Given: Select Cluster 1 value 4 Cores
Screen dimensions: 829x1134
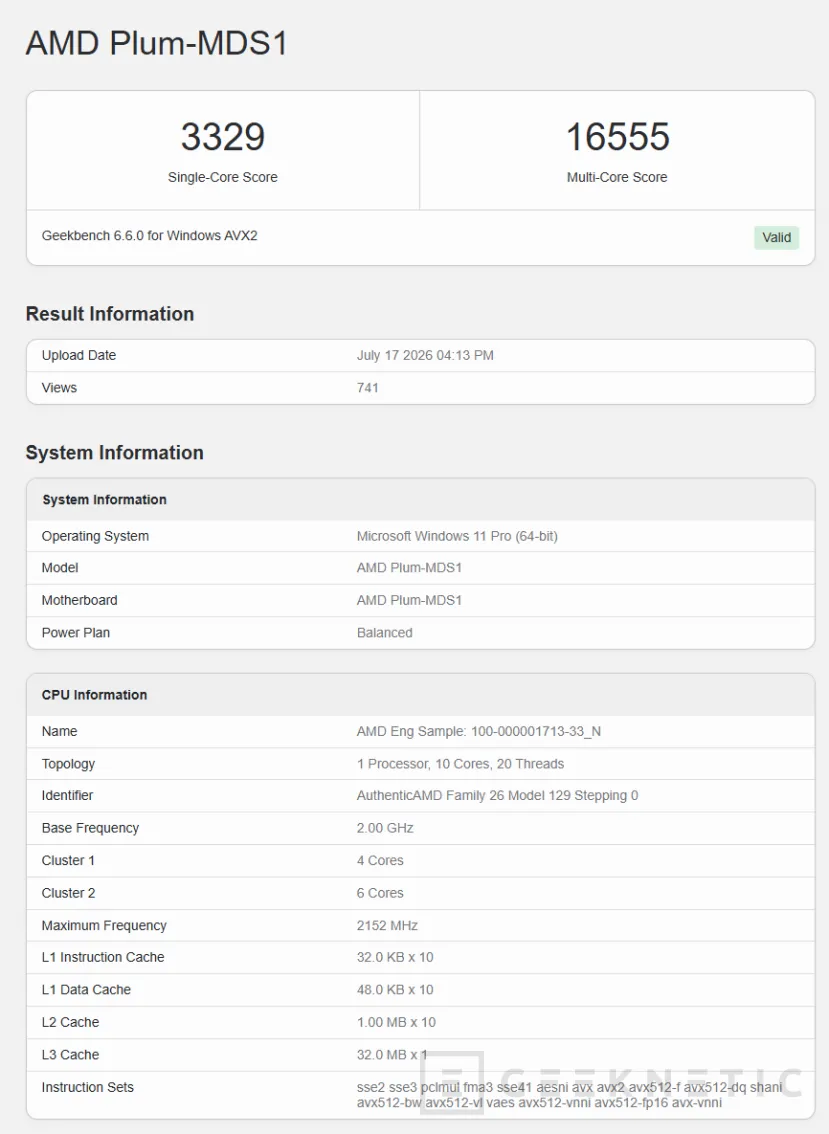Looking at the screenshot, I should click(x=380, y=861).
